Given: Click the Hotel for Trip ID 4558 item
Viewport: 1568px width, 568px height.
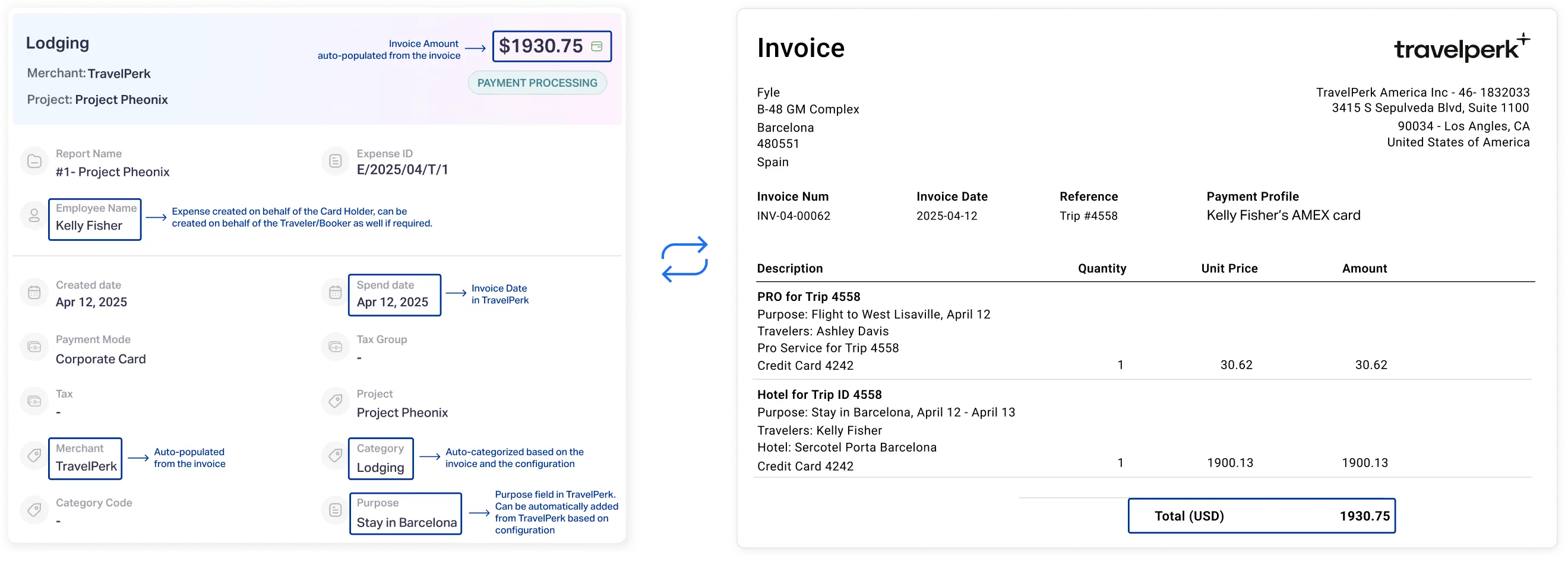Looking at the screenshot, I should tap(819, 395).
